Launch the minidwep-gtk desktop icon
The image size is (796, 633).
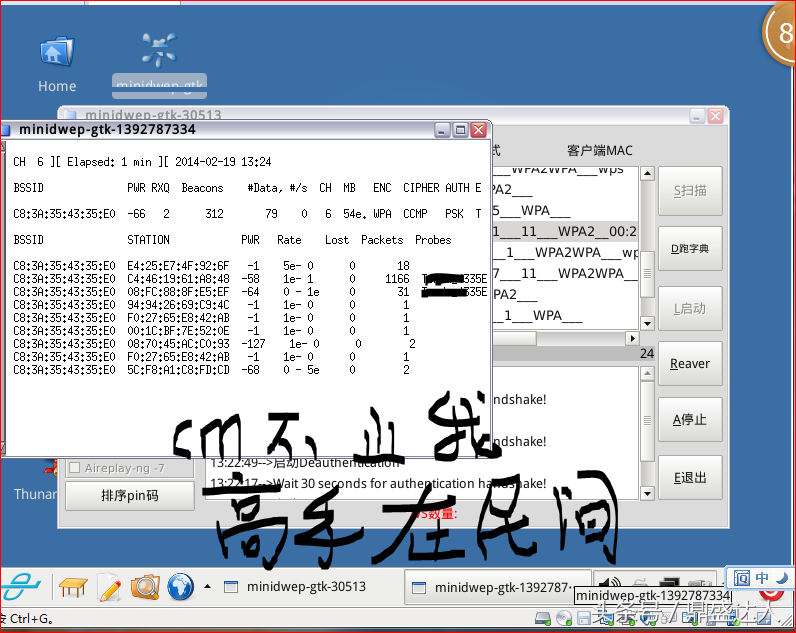[x=159, y=64]
